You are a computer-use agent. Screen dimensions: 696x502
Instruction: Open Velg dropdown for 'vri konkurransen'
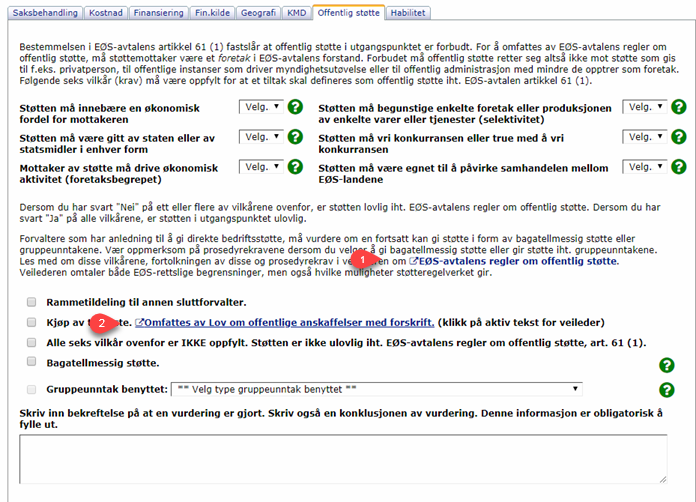point(645,137)
